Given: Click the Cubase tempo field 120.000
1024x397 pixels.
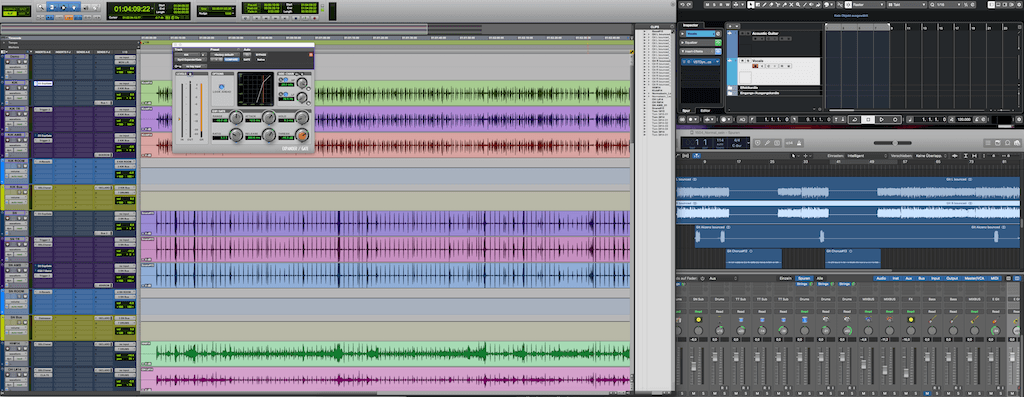Looking at the screenshot, I should (964, 119).
